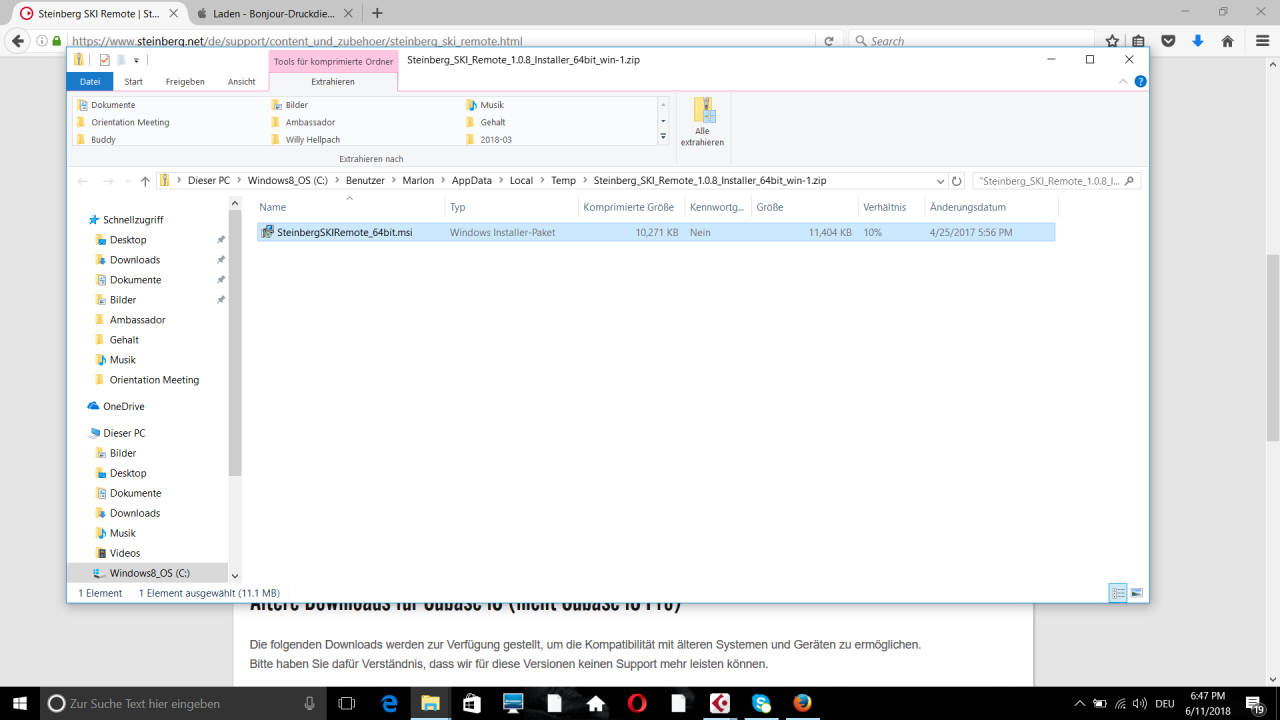Choose Willy Hellpach as extraction destination
The image size is (1280, 720).
310,140
